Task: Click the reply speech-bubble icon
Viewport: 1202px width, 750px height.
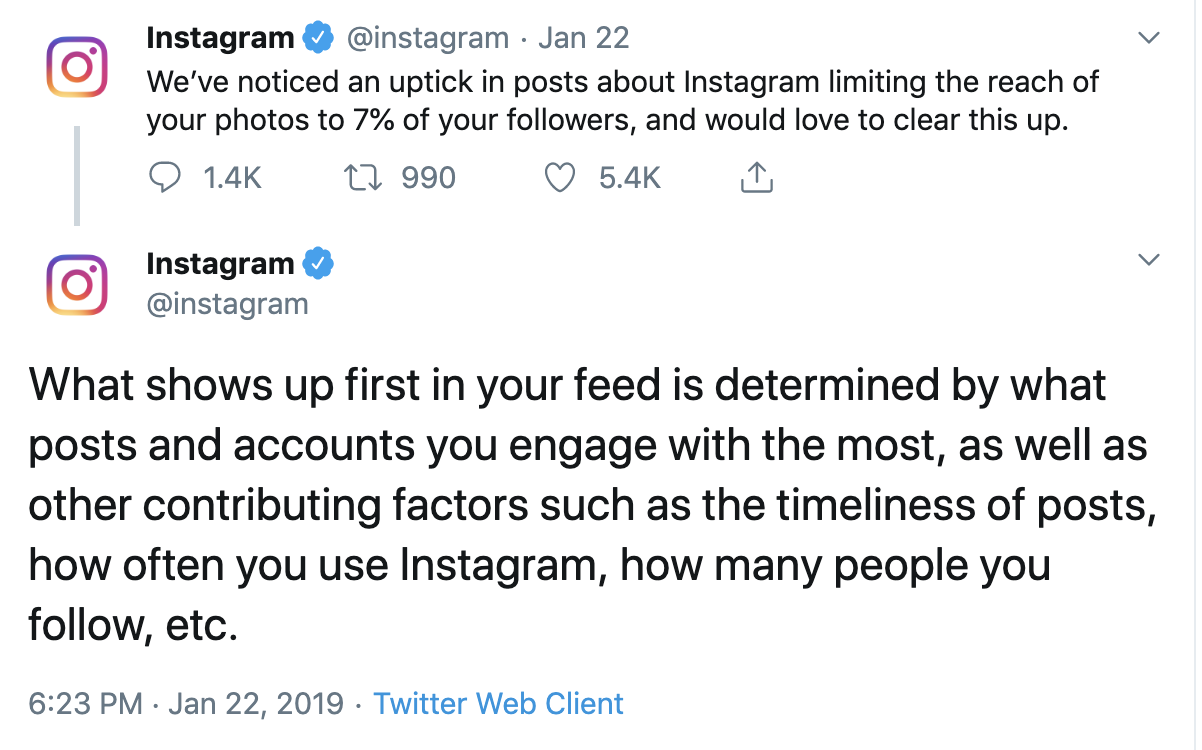Action: tap(164, 178)
